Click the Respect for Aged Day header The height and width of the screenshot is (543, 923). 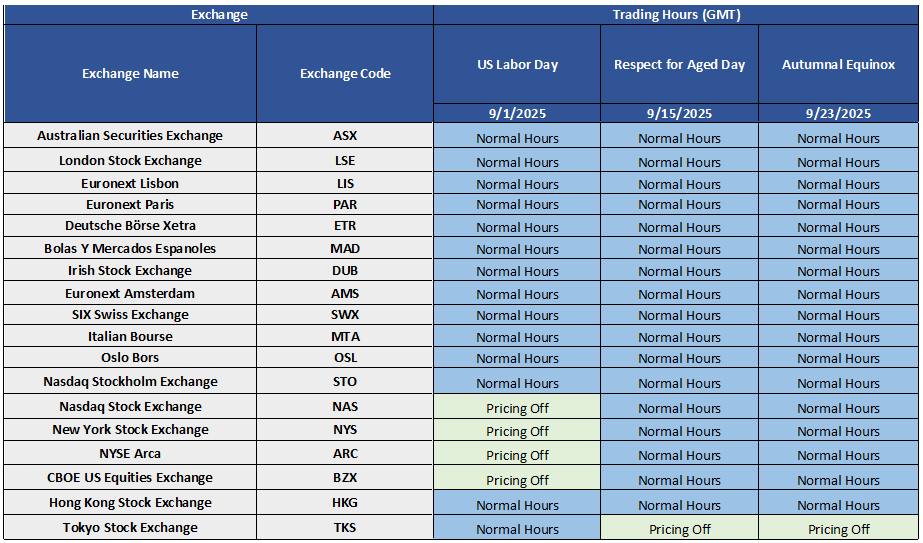(679, 64)
